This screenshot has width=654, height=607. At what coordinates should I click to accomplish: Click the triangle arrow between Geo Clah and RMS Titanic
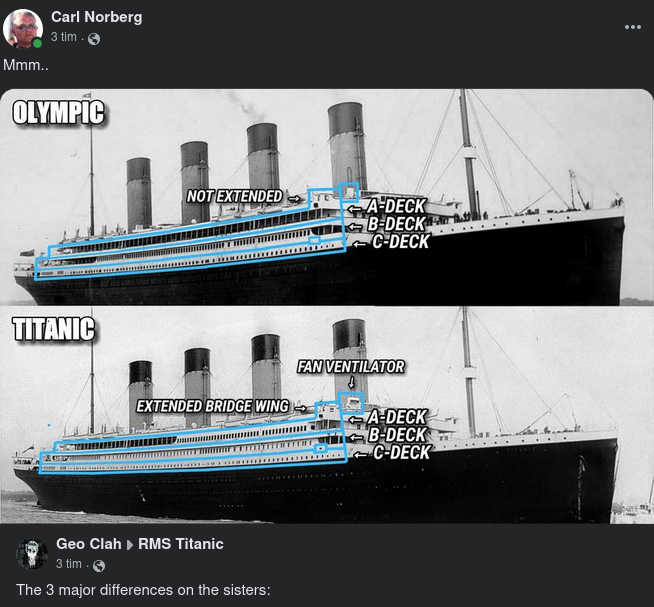130,545
